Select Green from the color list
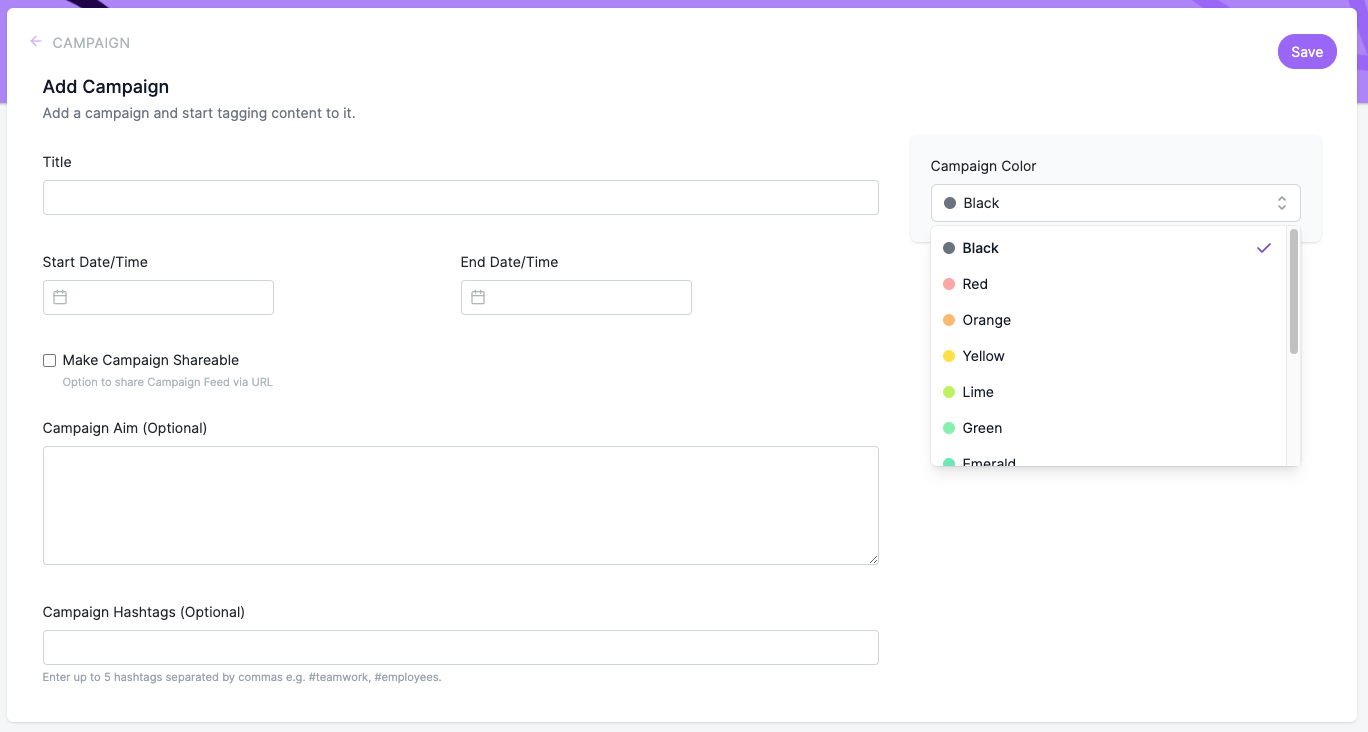Screen dimensions: 1368x732 [x=1108, y=428]
